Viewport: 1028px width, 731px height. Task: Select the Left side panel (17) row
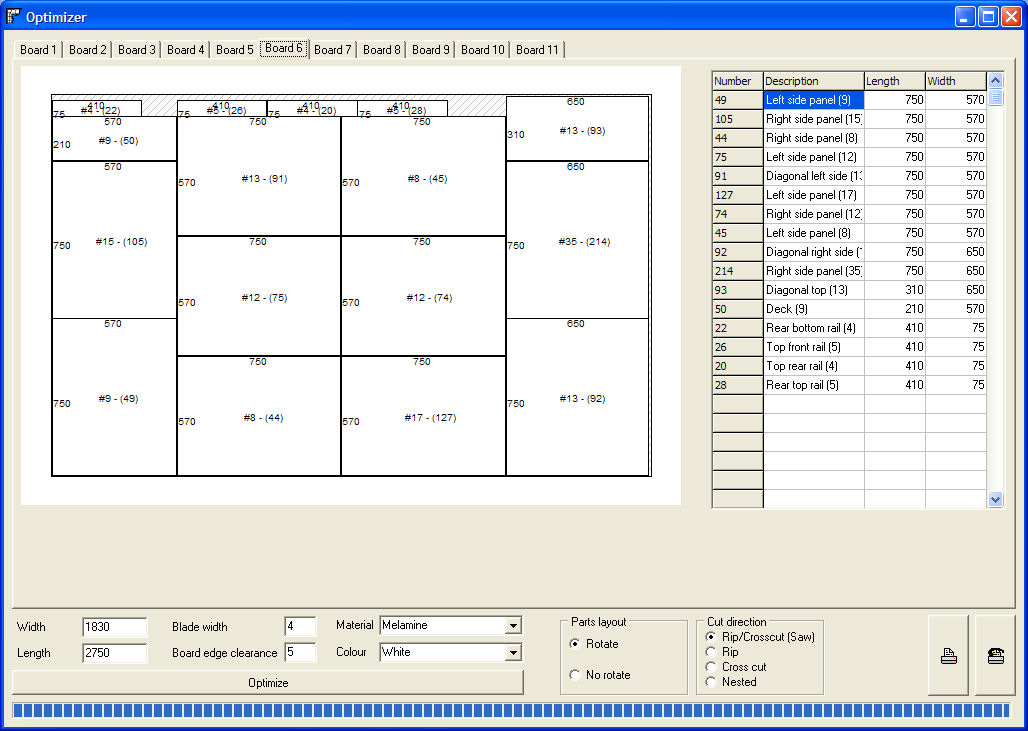point(848,195)
